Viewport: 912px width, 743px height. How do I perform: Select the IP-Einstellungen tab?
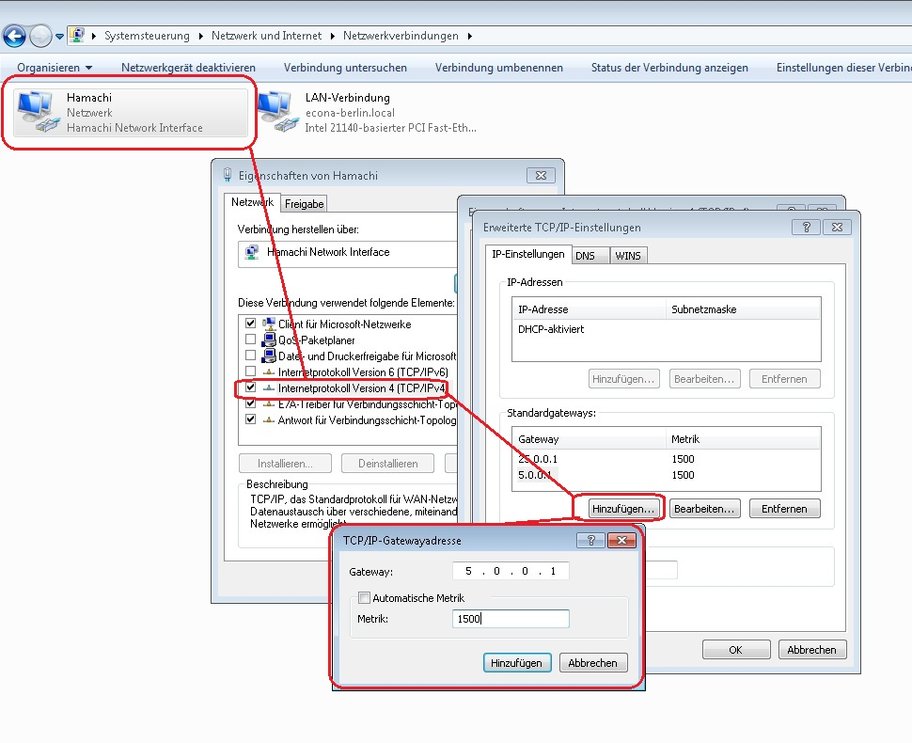point(528,254)
